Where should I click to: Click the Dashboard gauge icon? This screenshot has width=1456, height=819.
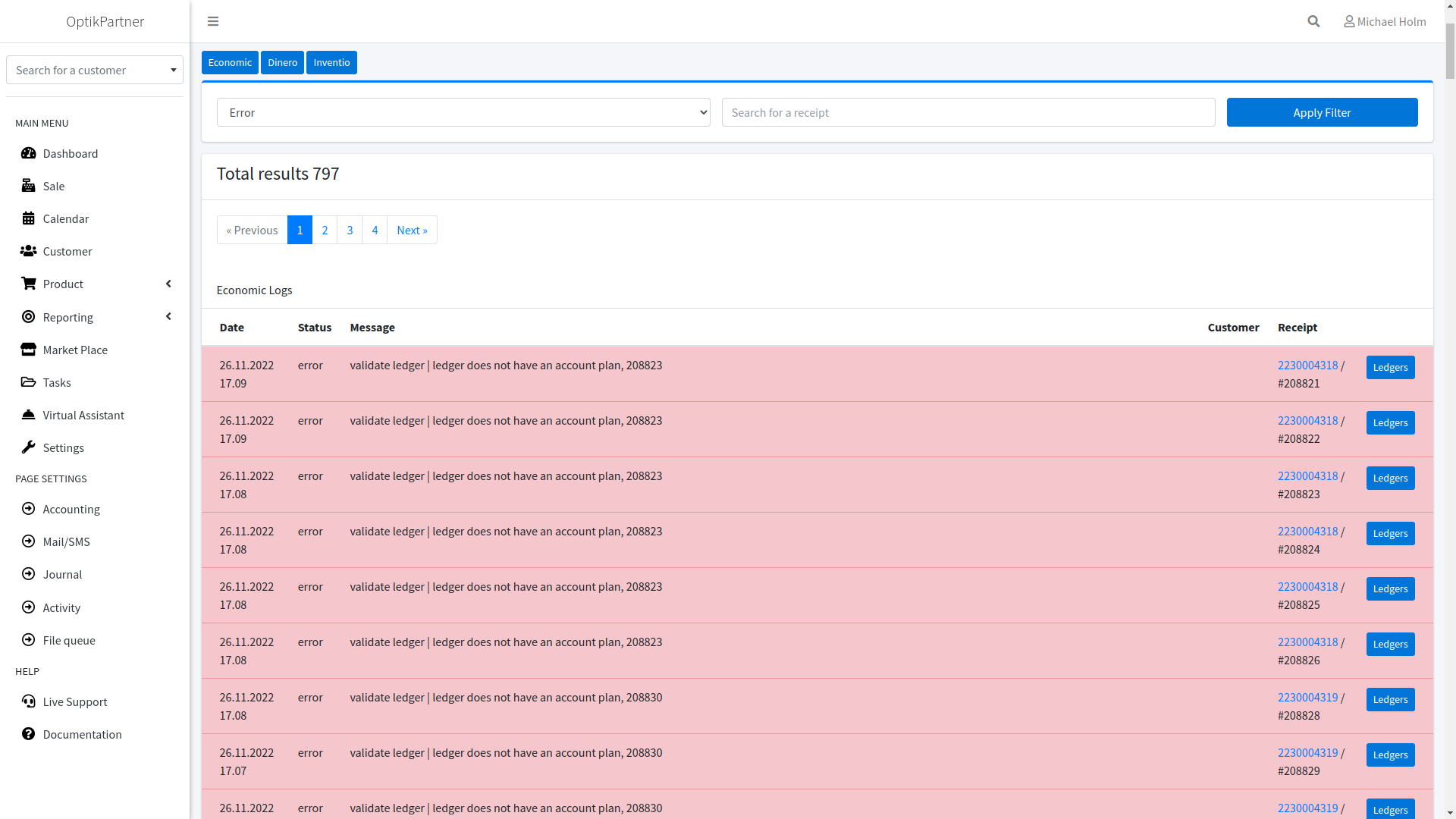28,153
